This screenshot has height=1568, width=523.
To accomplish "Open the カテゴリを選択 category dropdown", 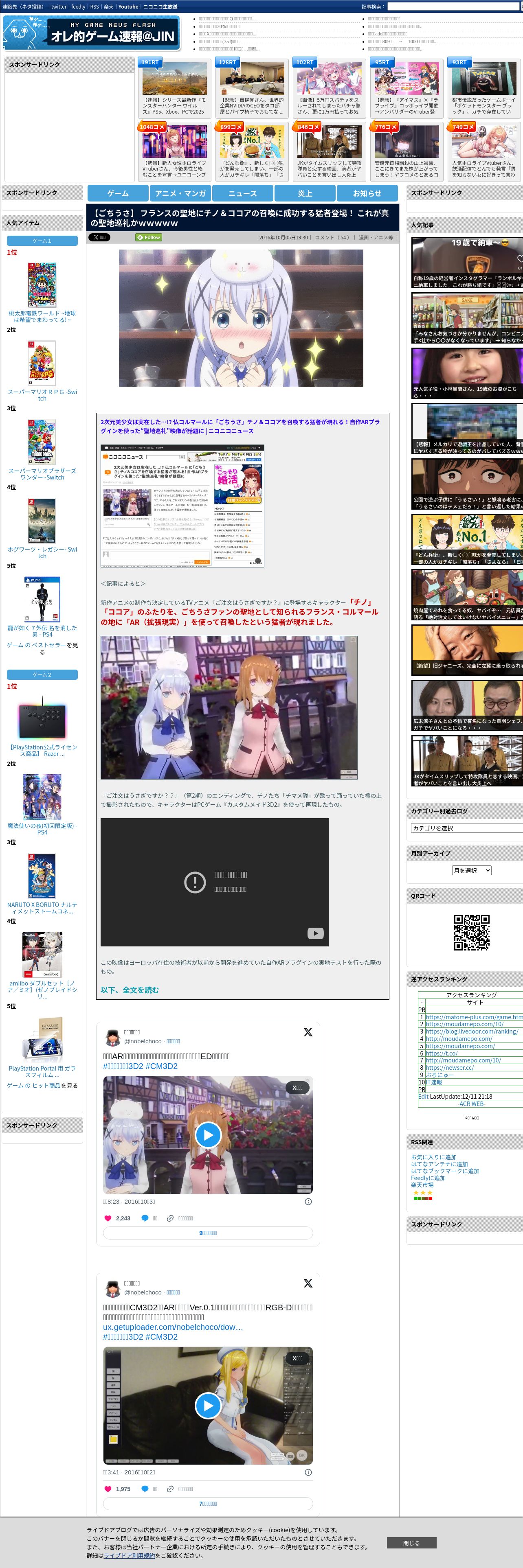I will click(466, 828).
